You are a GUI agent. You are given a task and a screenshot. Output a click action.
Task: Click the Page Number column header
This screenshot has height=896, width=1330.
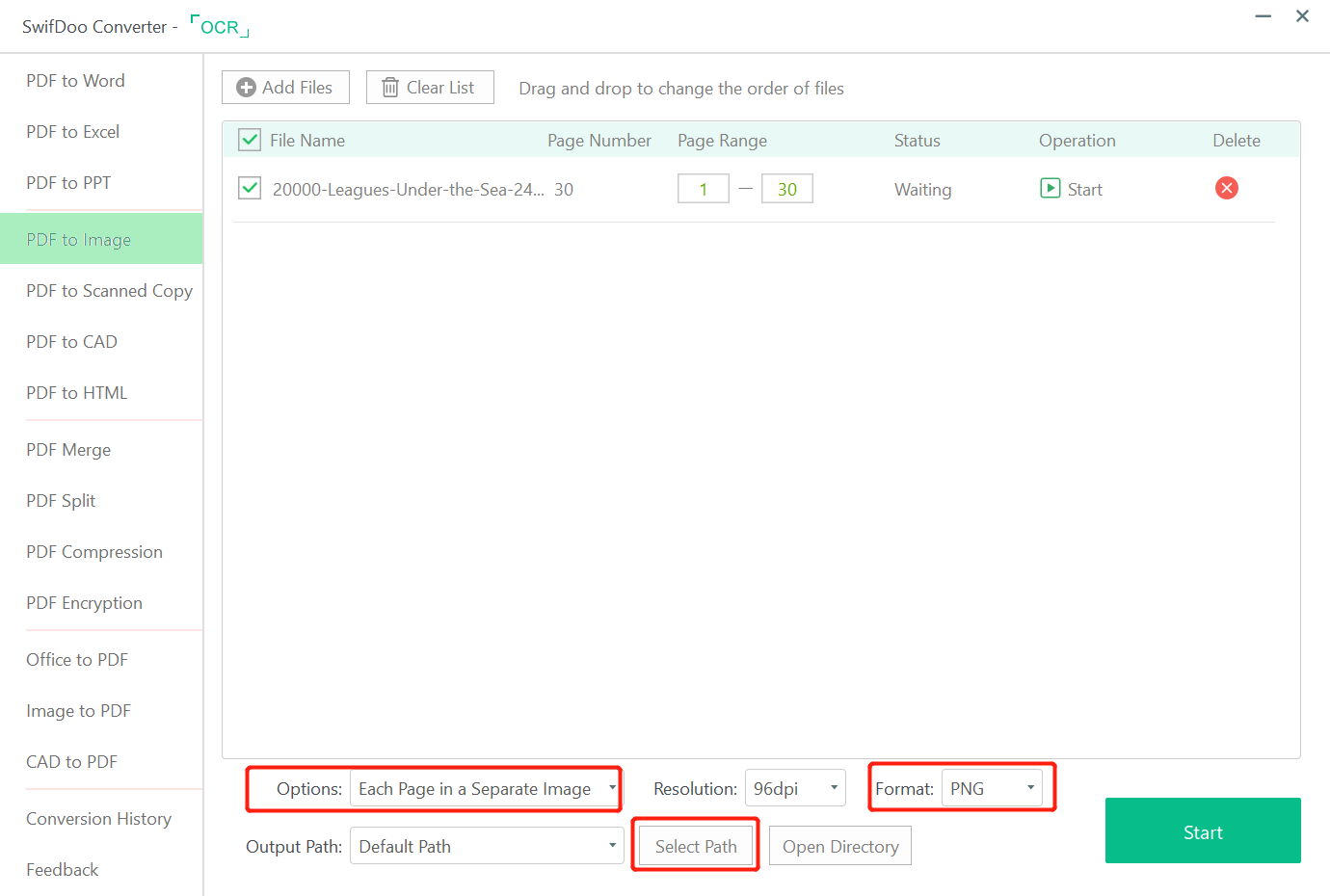pyautogui.click(x=599, y=141)
